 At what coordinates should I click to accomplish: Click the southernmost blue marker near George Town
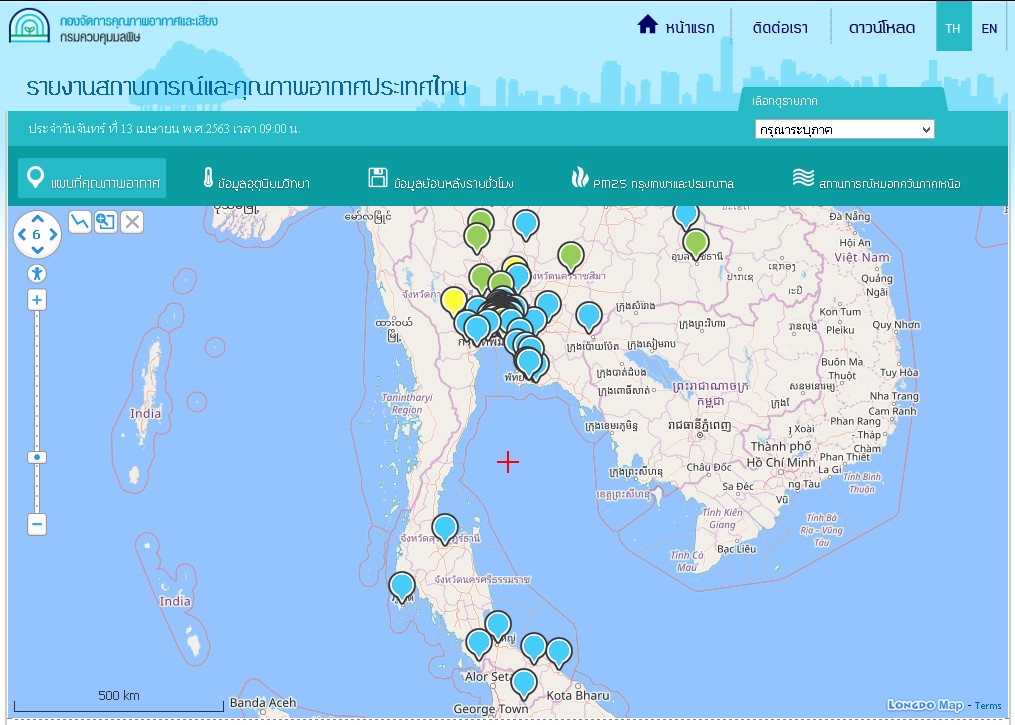(x=524, y=684)
